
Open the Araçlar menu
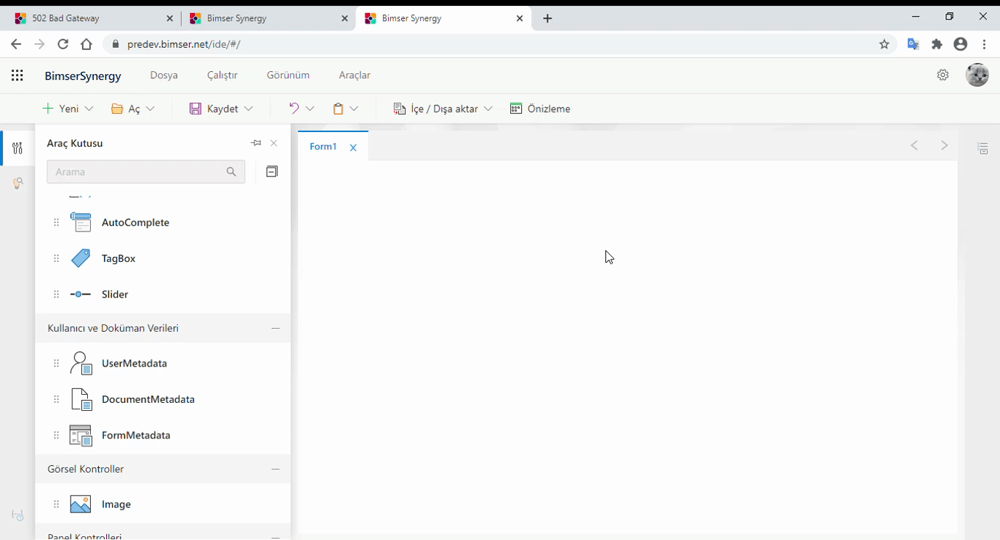[354, 75]
